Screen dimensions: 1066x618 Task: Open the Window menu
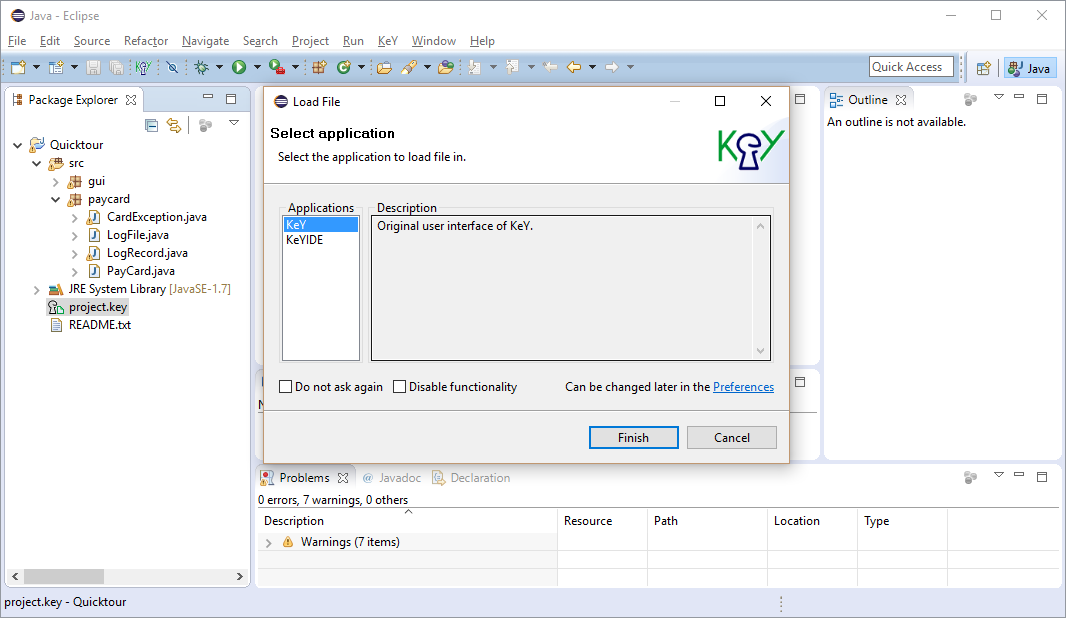coord(434,41)
